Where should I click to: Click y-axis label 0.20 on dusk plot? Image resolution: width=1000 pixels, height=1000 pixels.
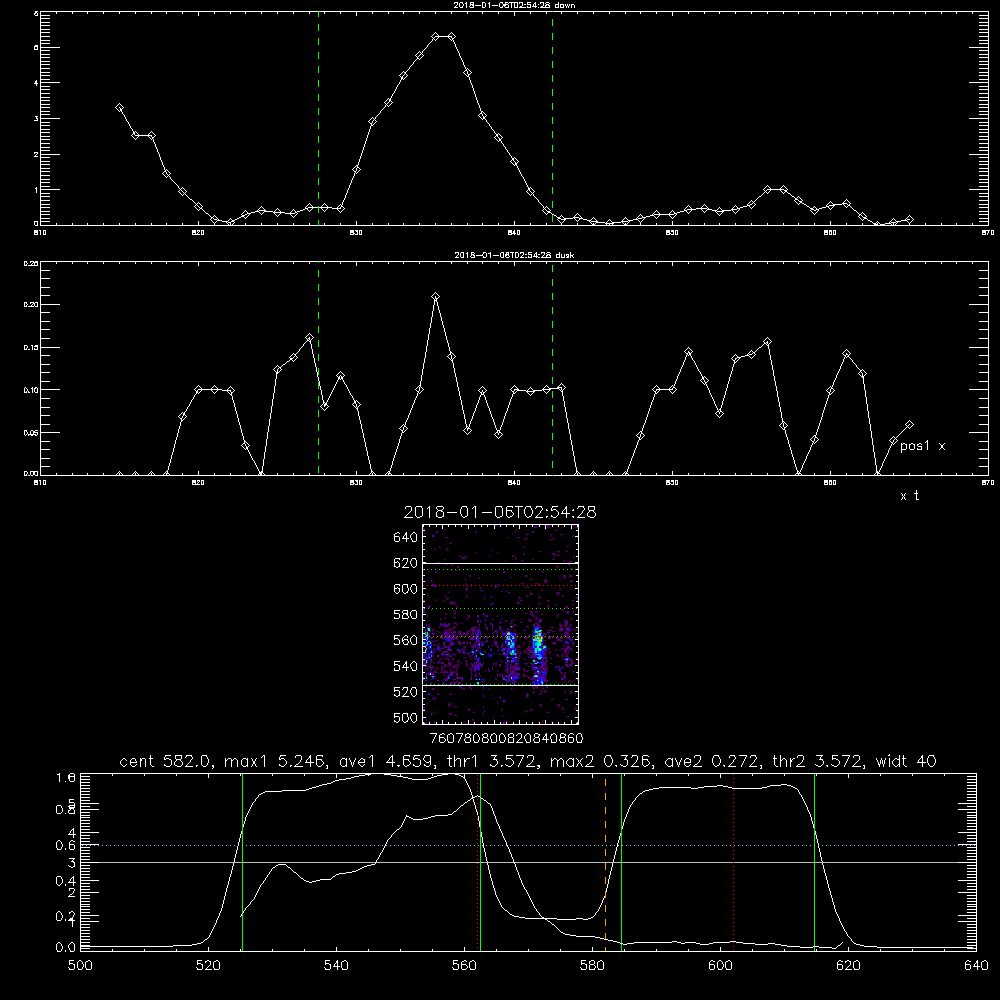pyautogui.click(x=31, y=305)
